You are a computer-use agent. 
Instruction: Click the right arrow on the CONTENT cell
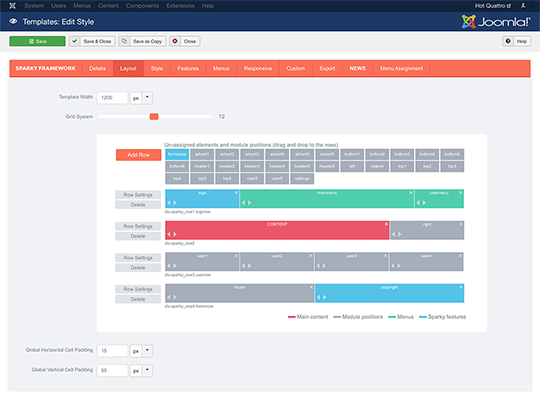tap(175, 234)
